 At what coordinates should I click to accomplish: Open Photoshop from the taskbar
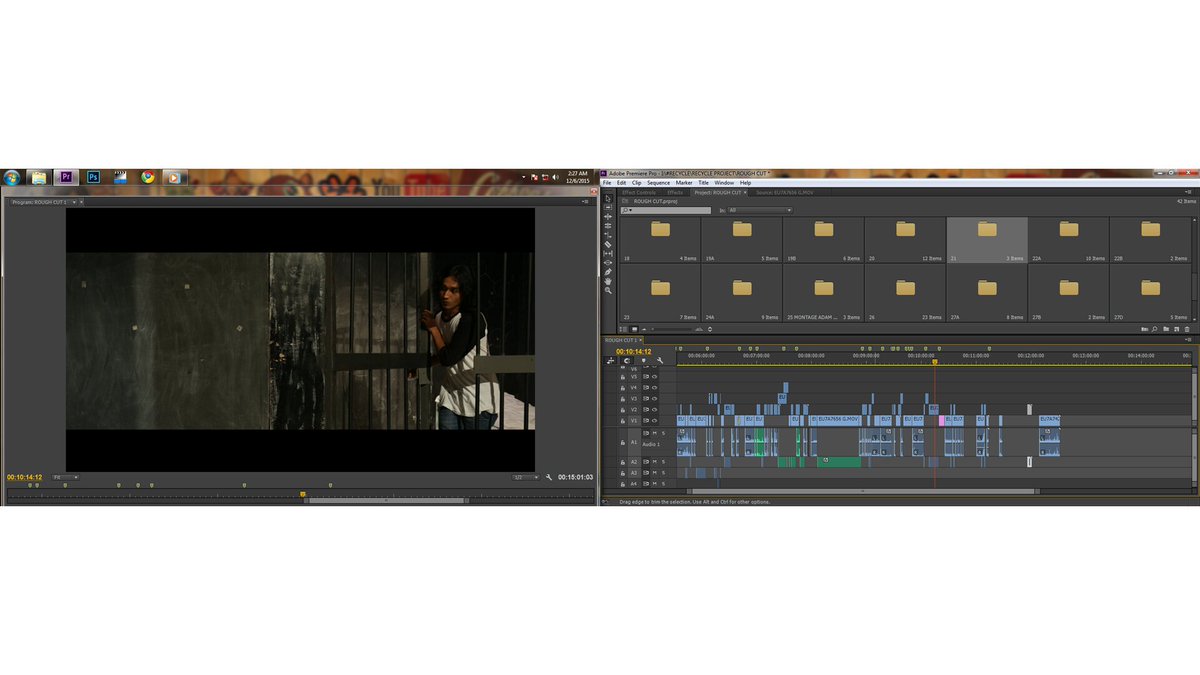coord(94,177)
